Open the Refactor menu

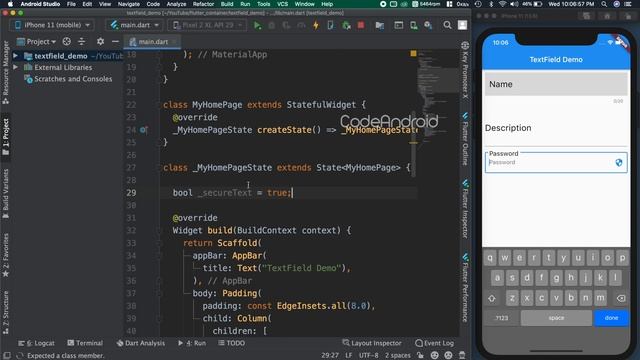[203, 4]
